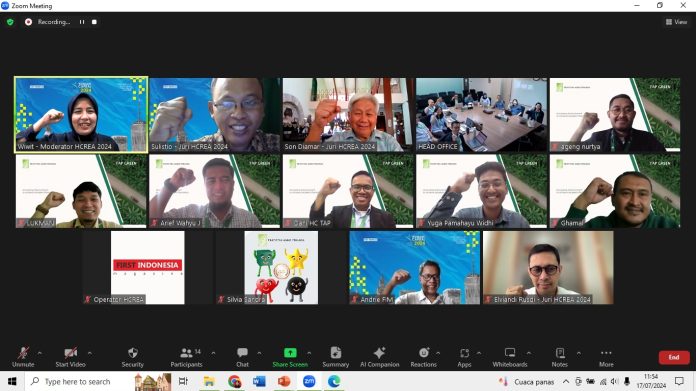696x391 pixels.
Task: Open the Participants panel
Action: pyautogui.click(x=186, y=353)
